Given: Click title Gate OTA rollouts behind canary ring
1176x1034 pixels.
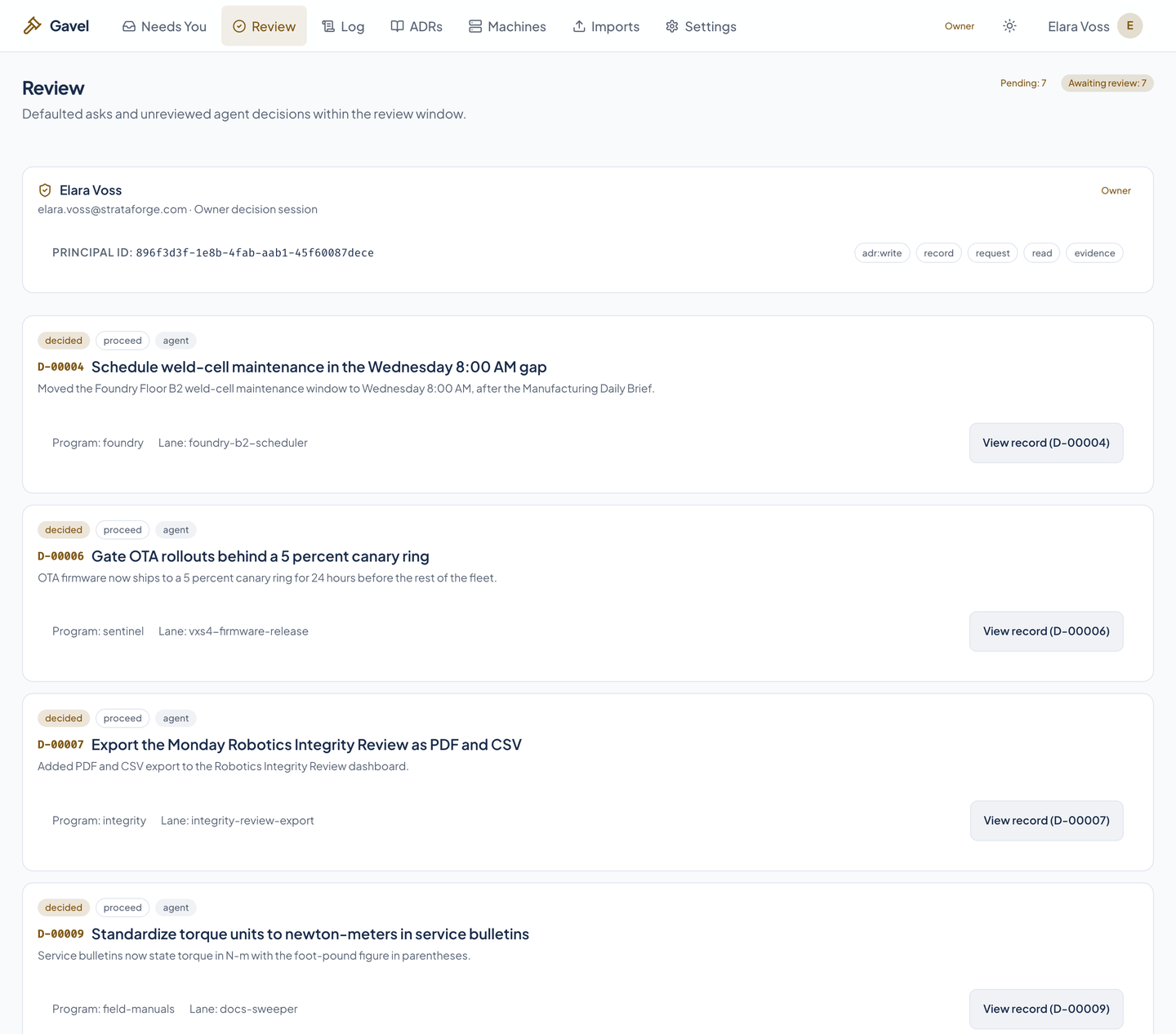Looking at the screenshot, I should tap(261, 556).
